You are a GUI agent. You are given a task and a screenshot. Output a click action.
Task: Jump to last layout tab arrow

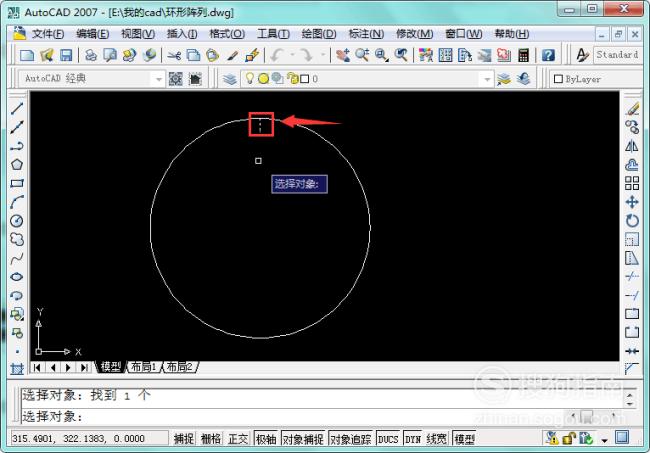[84, 367]
